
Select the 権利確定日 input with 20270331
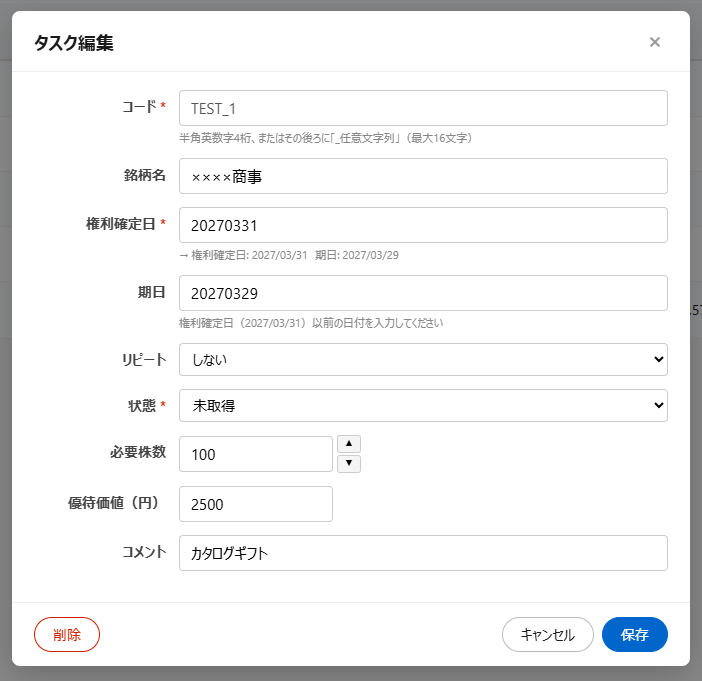pos(422,225)
